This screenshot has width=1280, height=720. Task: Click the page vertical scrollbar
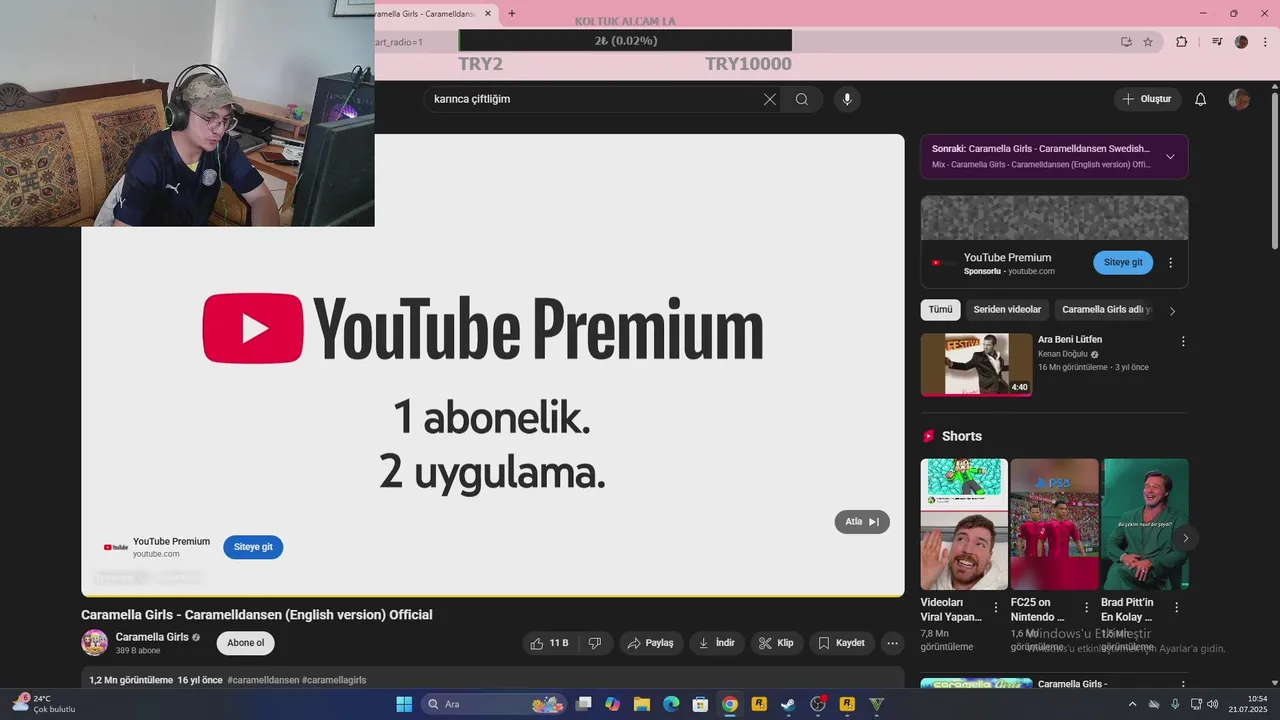pos(1274,170)
